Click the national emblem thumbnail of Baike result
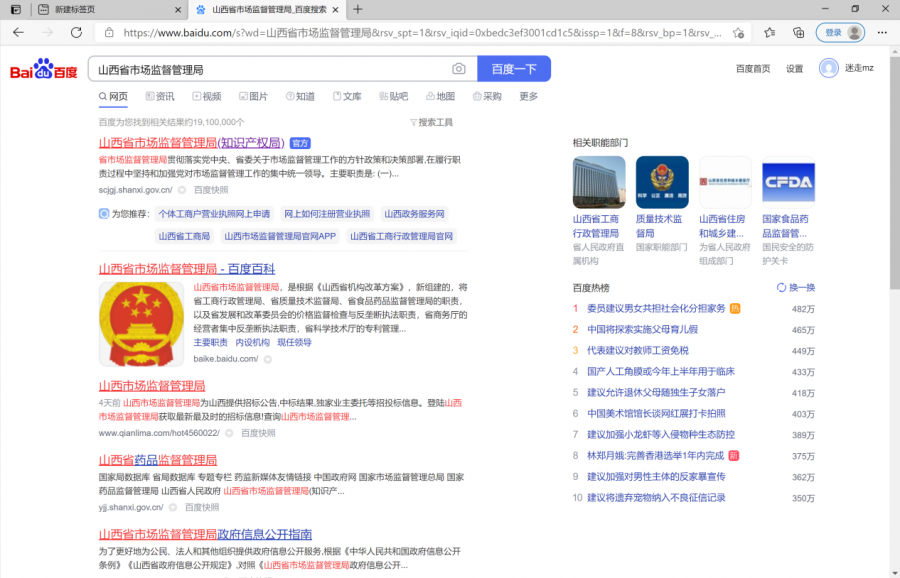 tap(141, 324)
